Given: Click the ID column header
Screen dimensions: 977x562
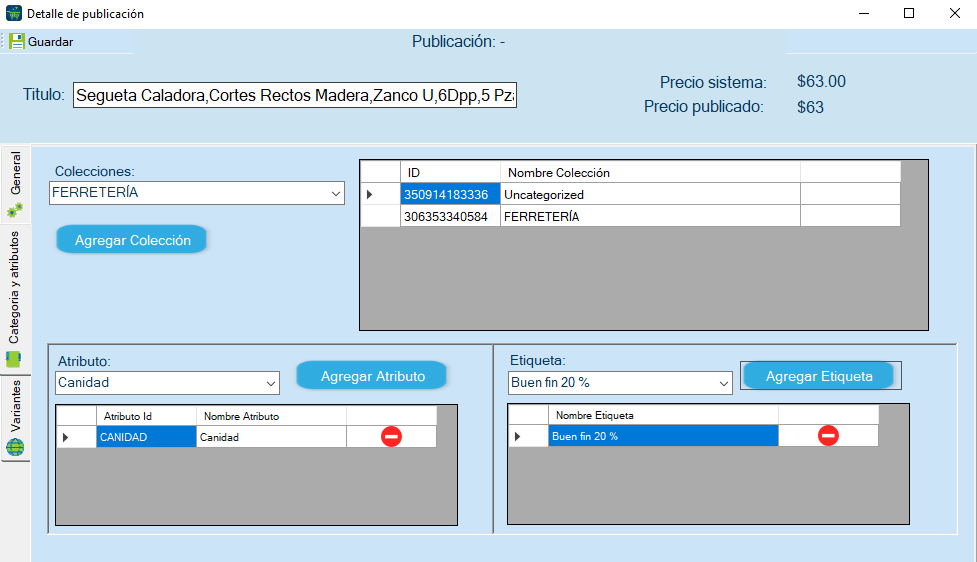Looking at the screenshot, I should [450, 173].
